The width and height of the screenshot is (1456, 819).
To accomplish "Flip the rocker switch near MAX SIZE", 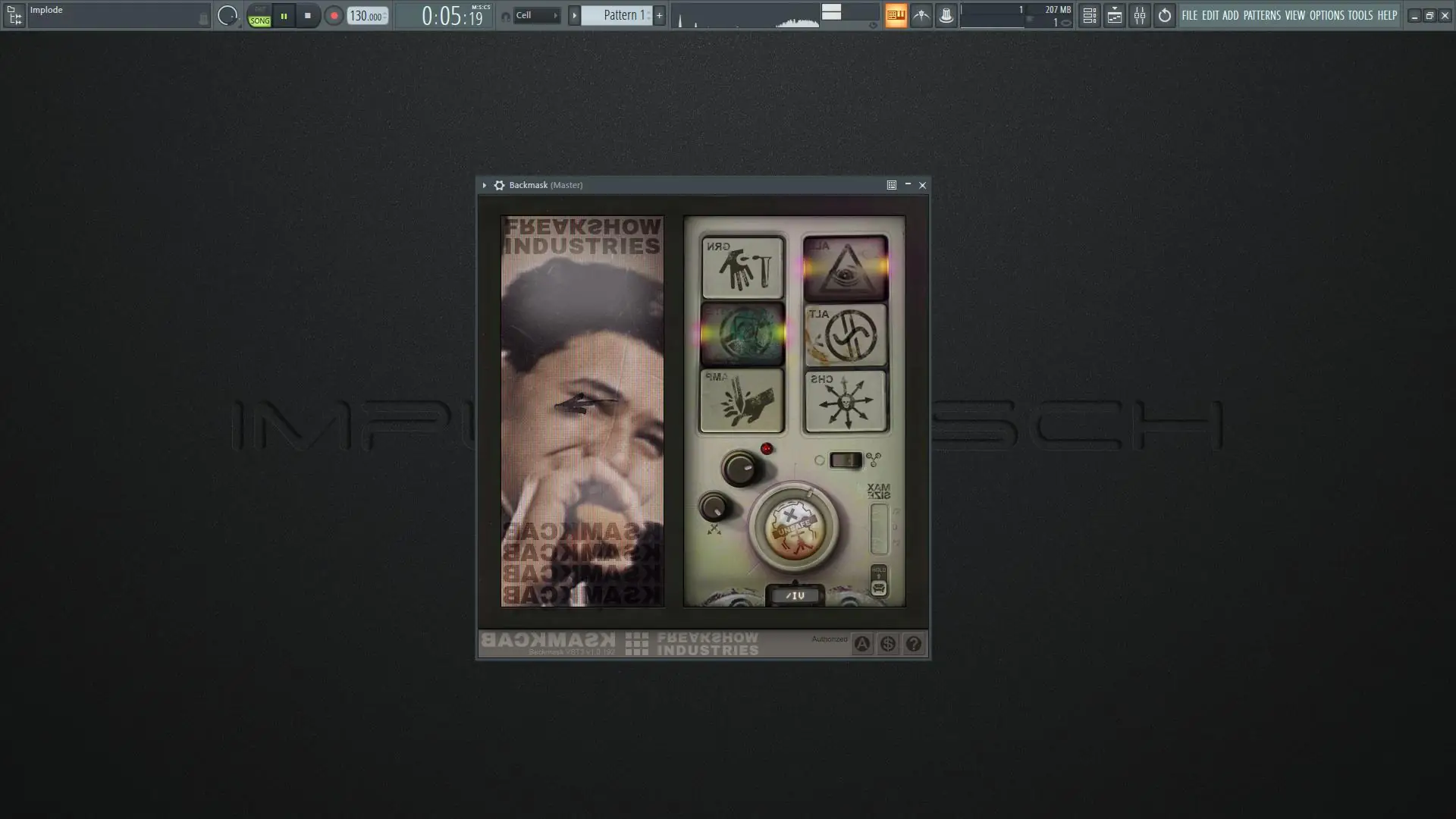I will pyautogui.click(x=845, y=460).
